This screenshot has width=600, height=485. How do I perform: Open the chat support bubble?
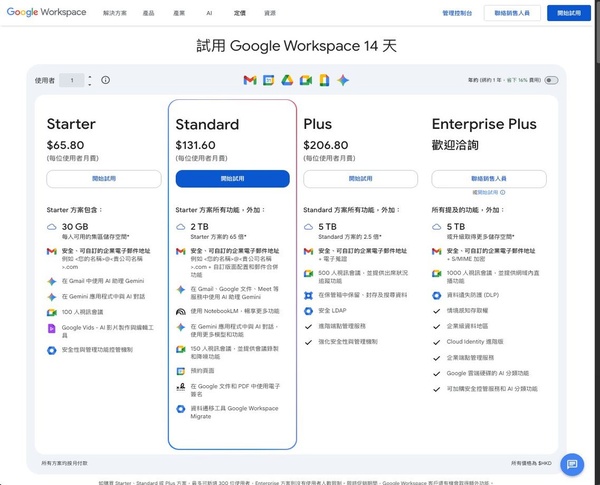point(572,465)
